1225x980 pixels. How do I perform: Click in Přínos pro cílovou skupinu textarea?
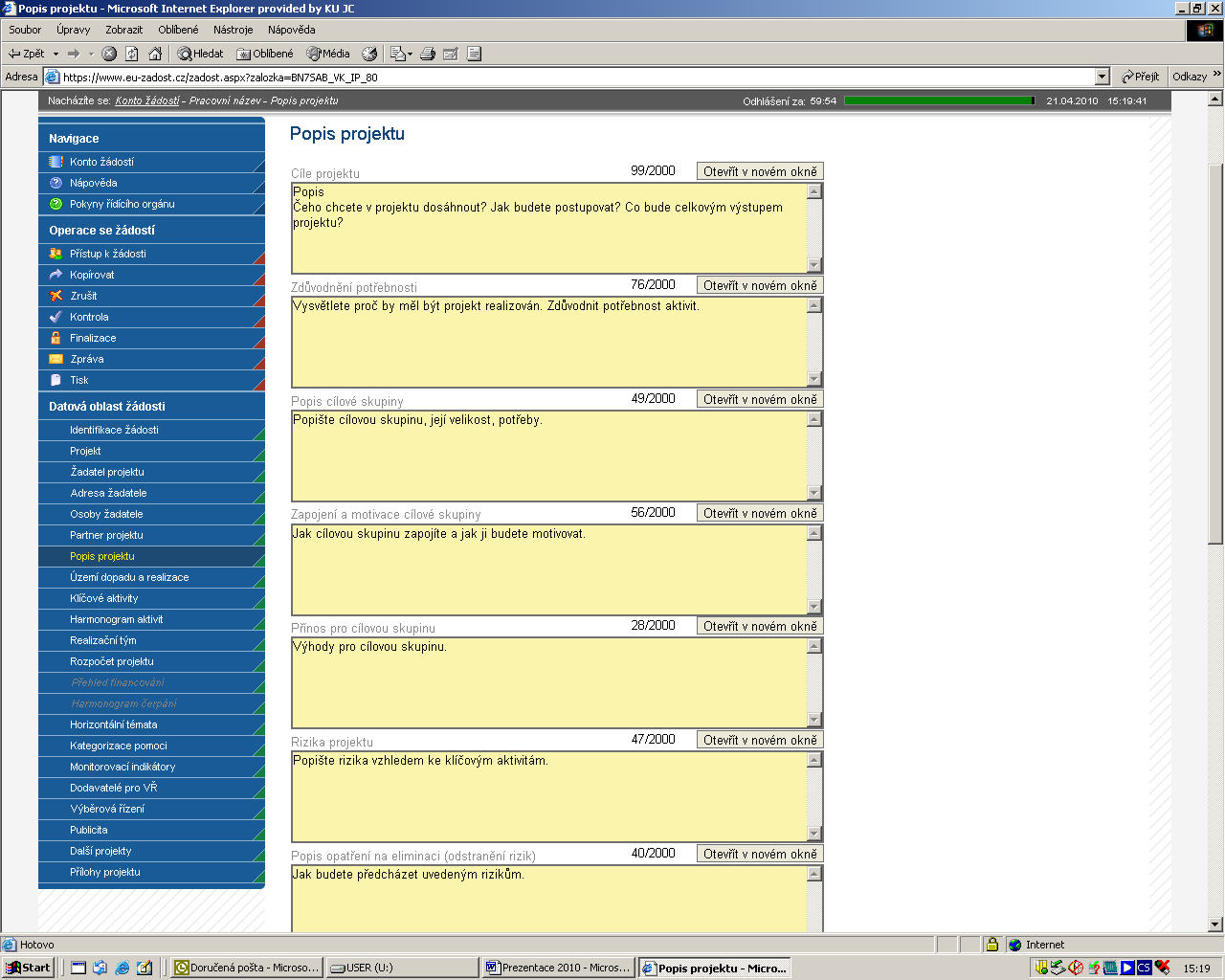[549, 682]
